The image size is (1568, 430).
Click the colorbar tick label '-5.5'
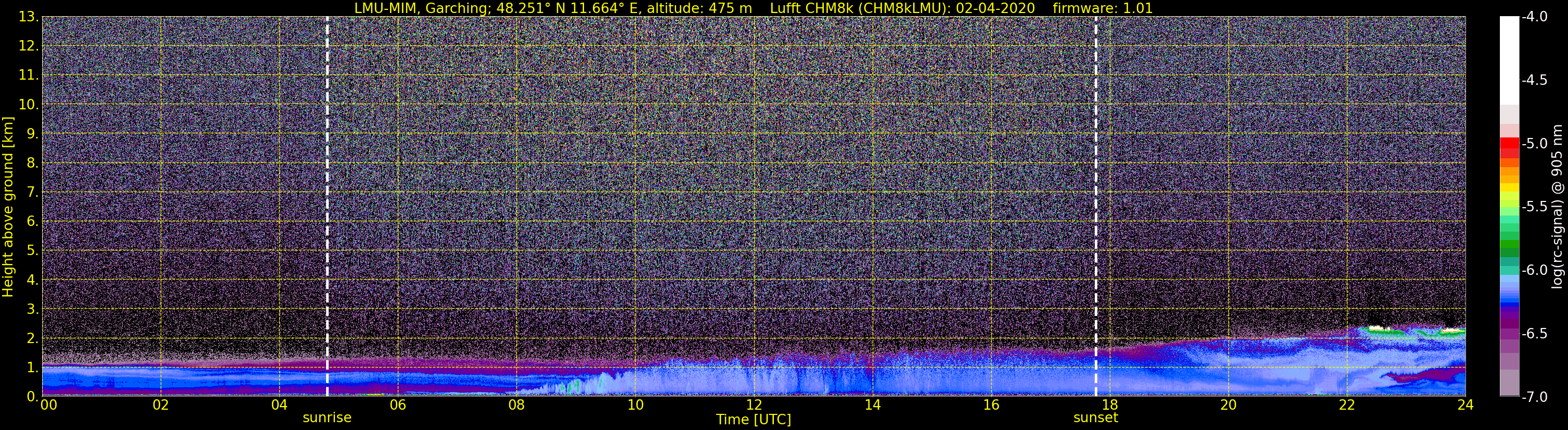tap(1534, 207)
